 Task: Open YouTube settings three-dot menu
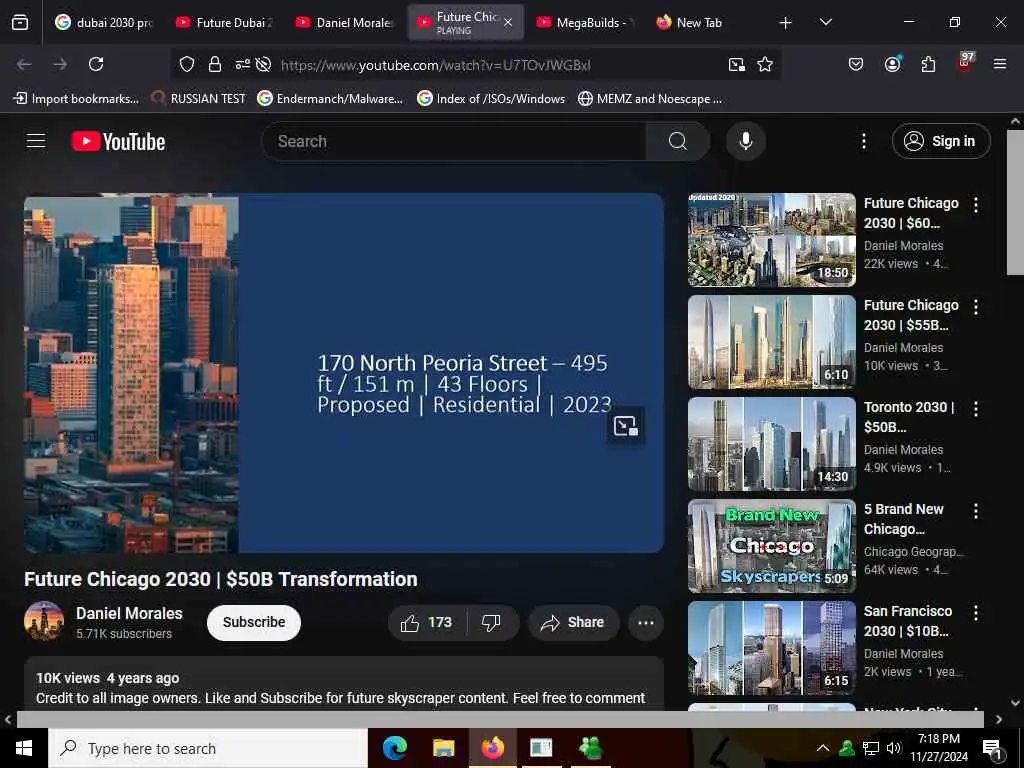pyautogui.click(x=863, y=141)
